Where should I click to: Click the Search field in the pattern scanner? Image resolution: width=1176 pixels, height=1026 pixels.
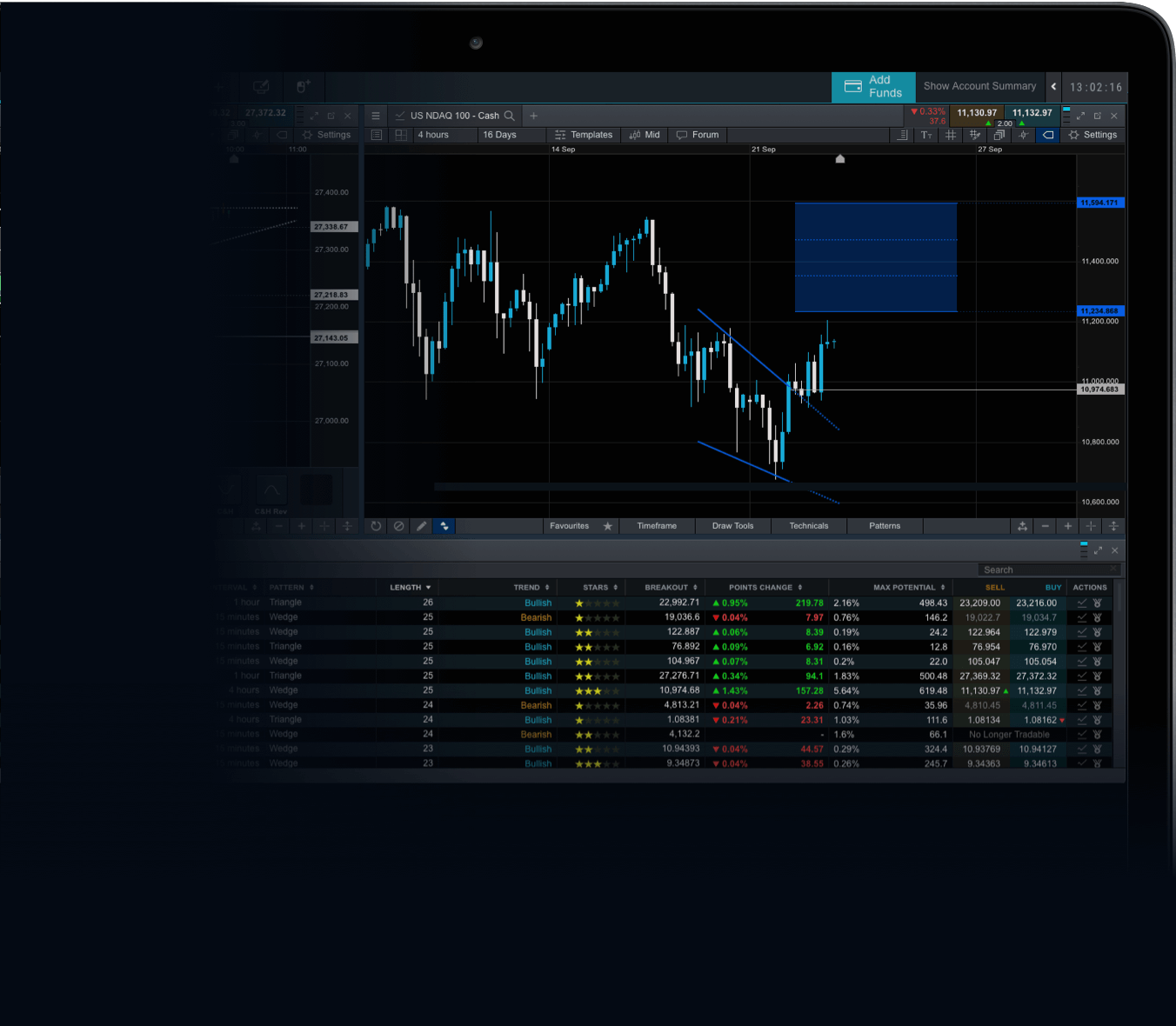point(1044,570)
